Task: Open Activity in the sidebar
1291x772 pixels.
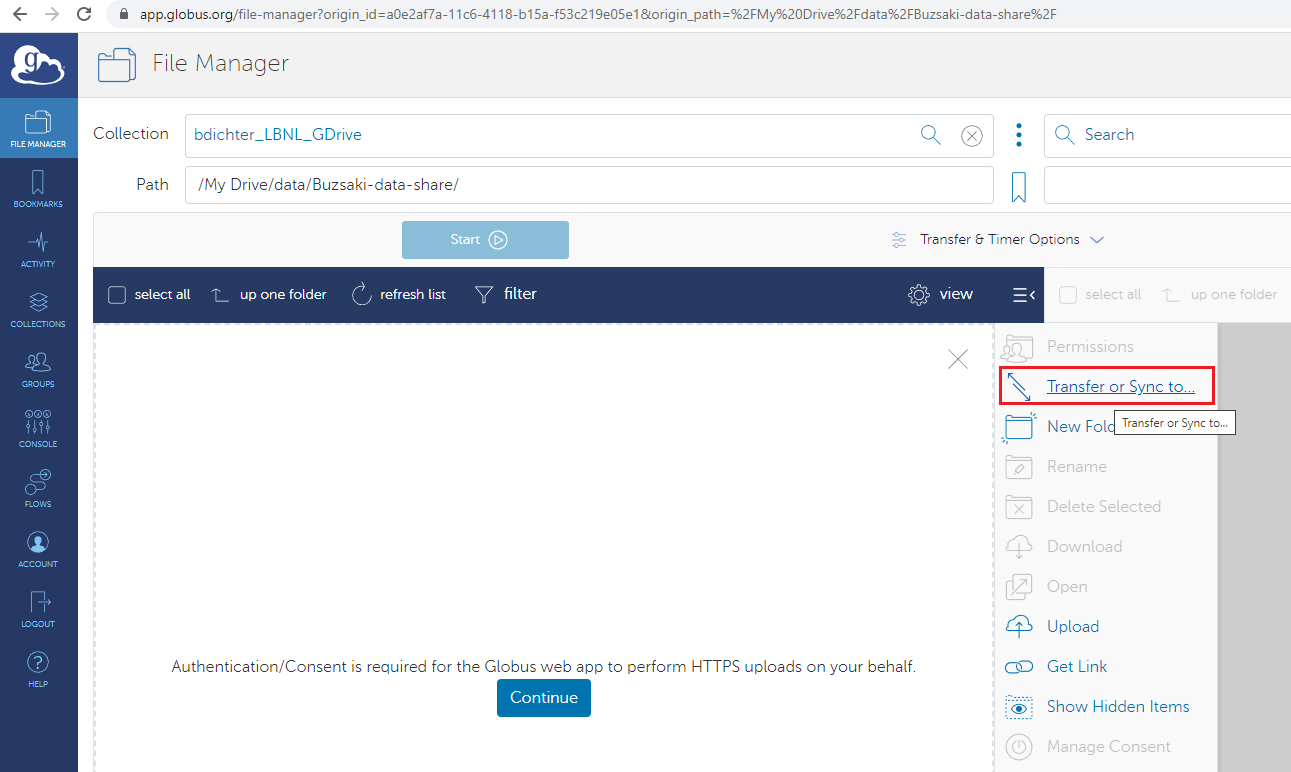Action: (38, 248)
